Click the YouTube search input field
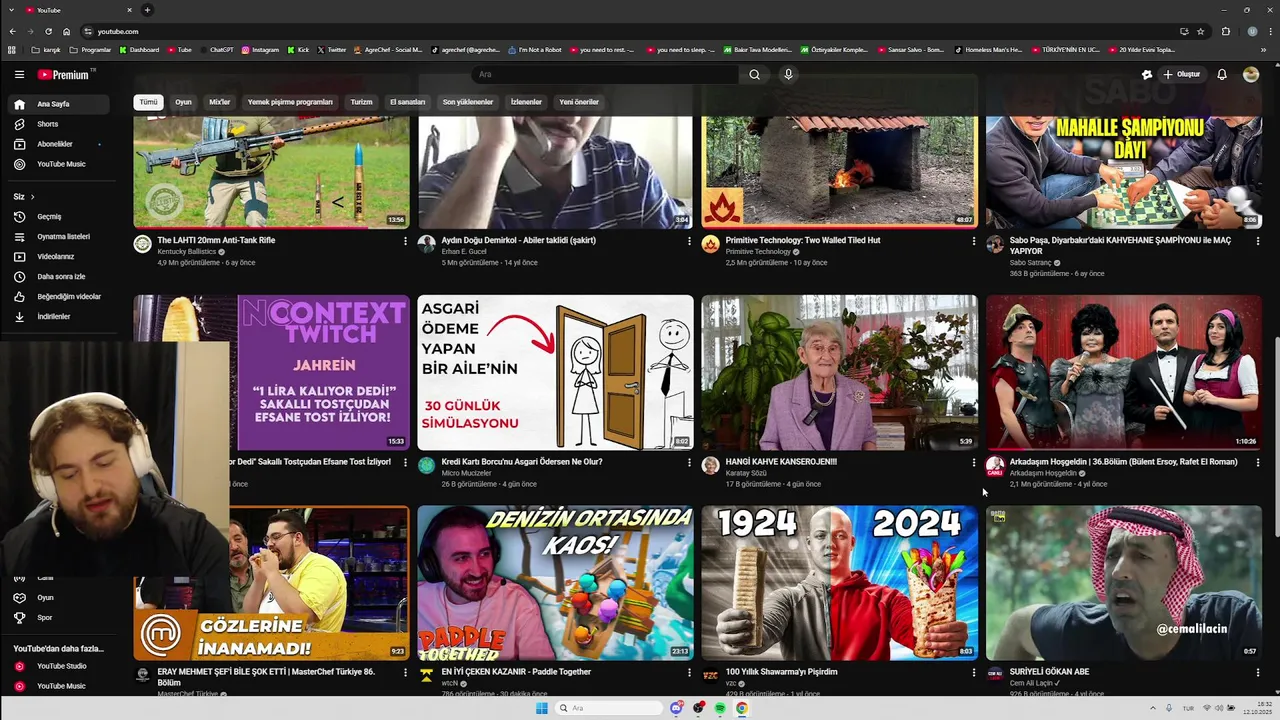1280x720 pixels. 605,74
